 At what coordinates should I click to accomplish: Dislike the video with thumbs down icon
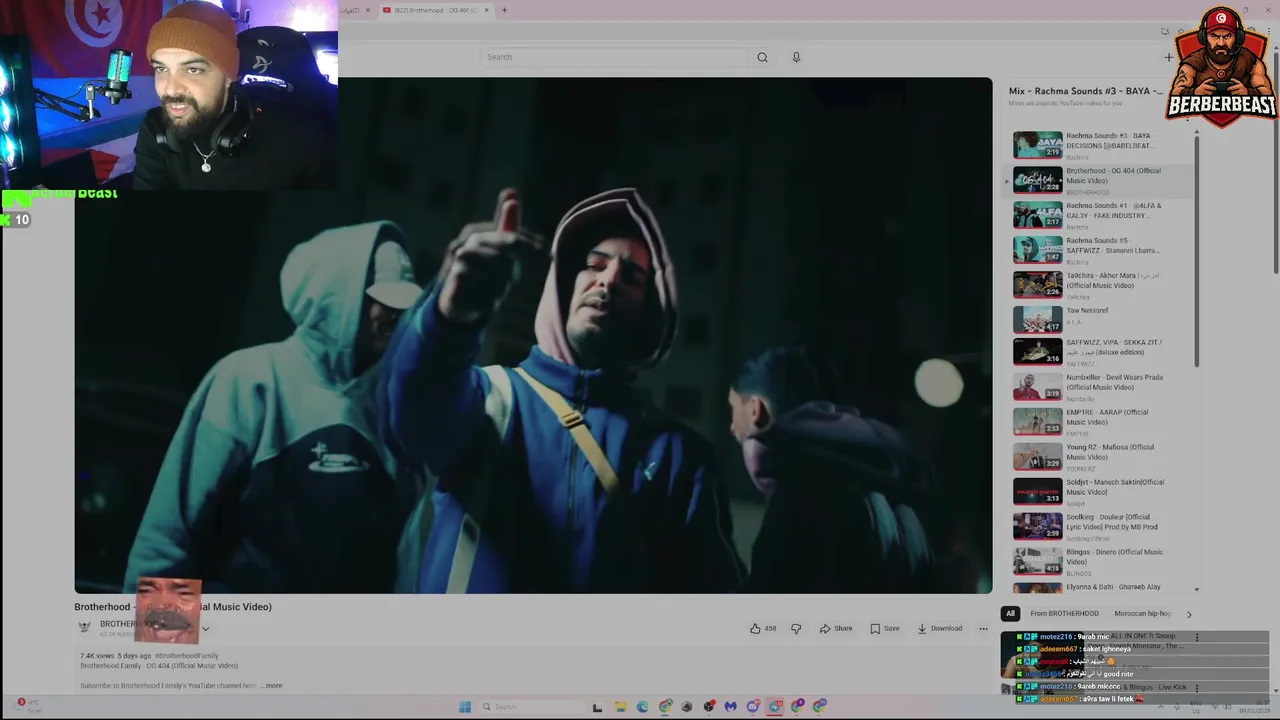pyautogui.click(x=796, y=628)
